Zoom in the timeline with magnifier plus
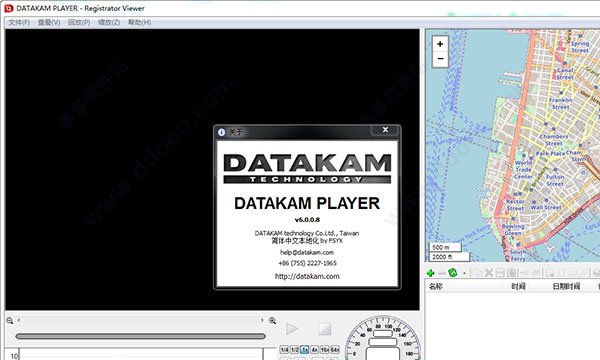The height and width of the screenshot is (360, 600). point(272,321)
